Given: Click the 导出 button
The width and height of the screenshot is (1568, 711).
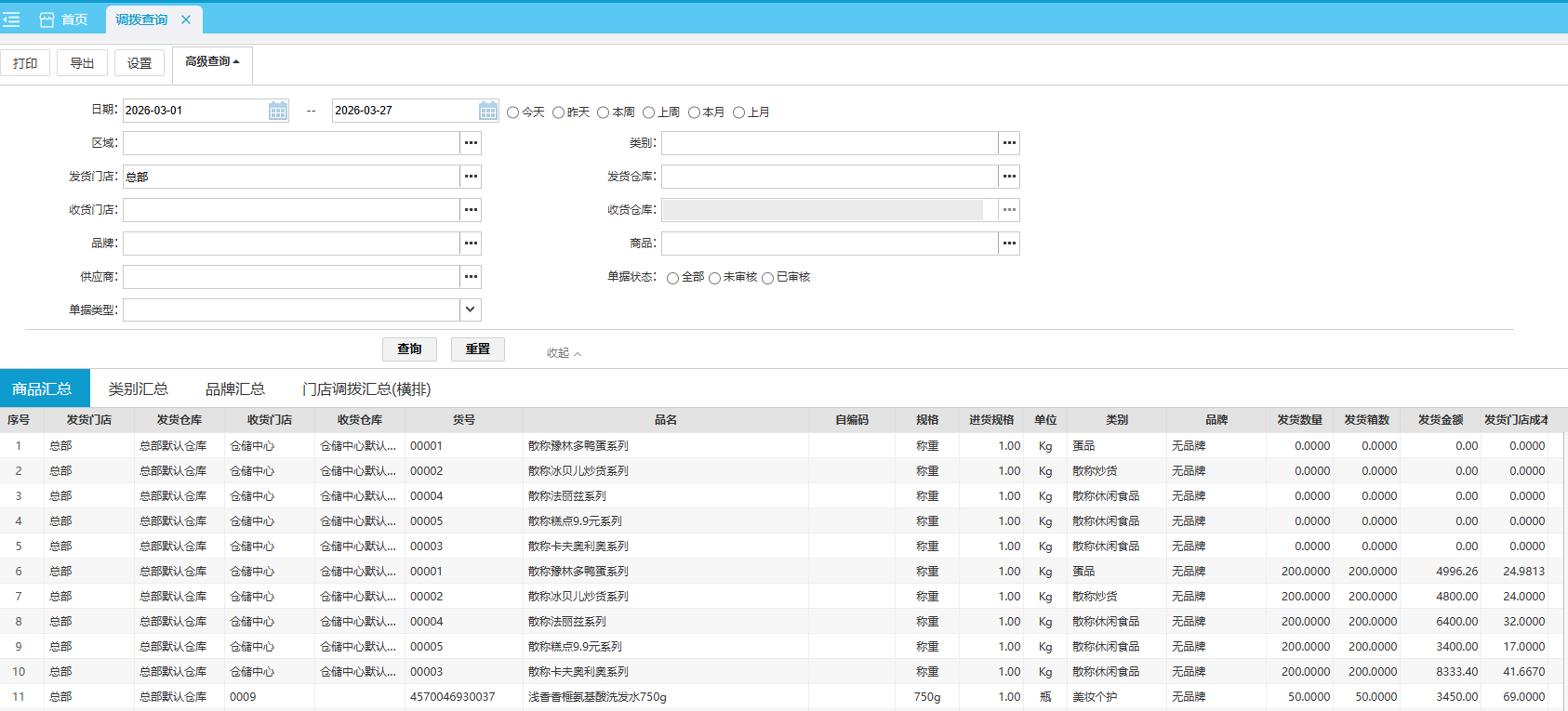Looking at the screenshot, I should coord(82,63).
